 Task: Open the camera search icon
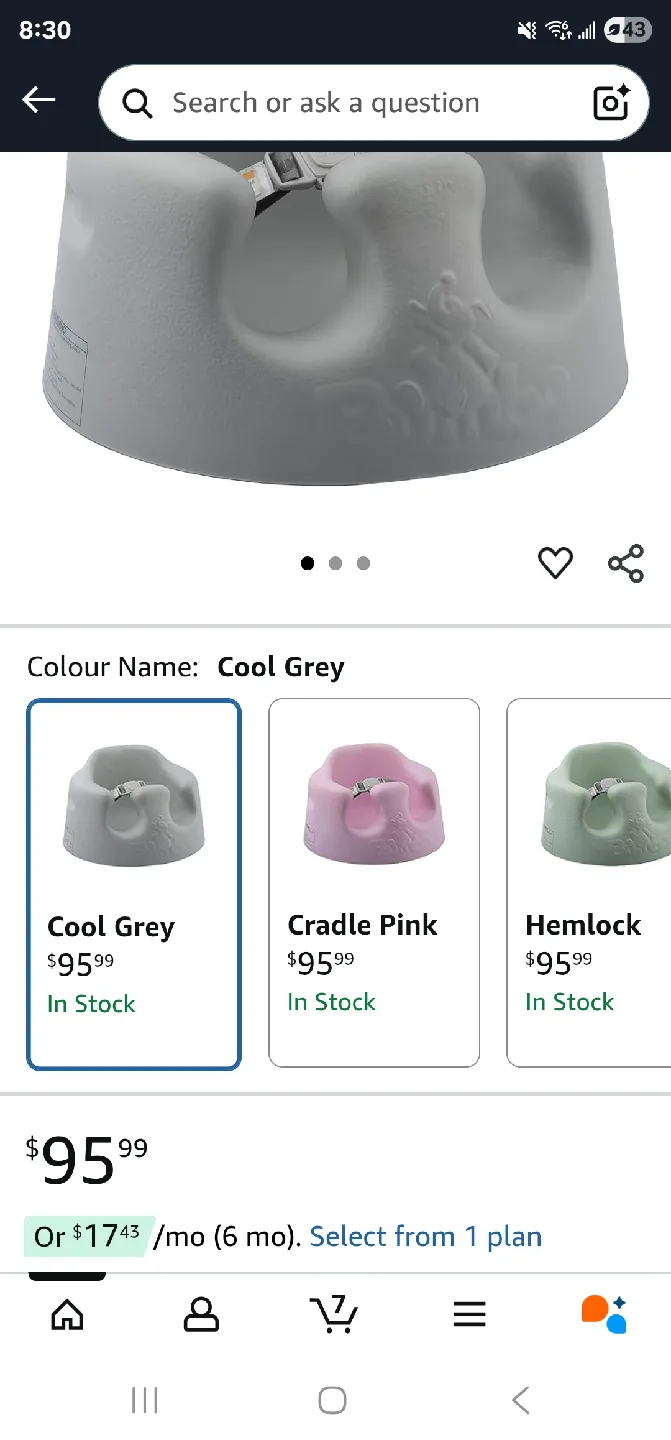[x=611, y=103]
